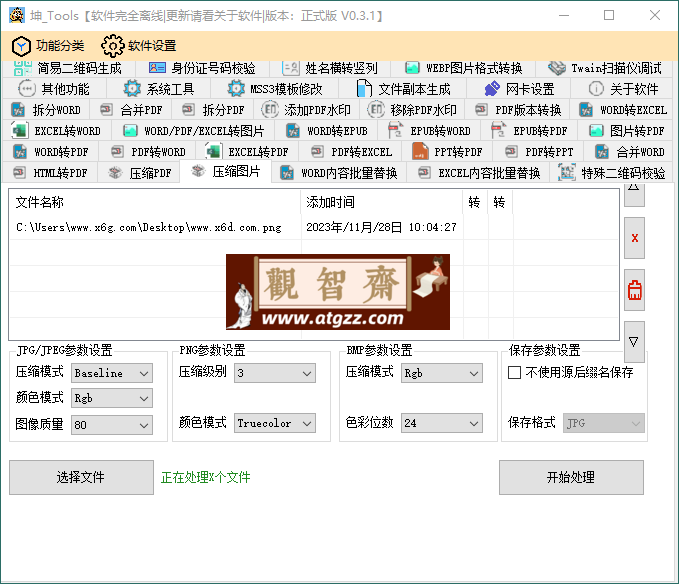Click the EXCEL转WORD icon
This screenshot has height=584, width=679.
20,131
